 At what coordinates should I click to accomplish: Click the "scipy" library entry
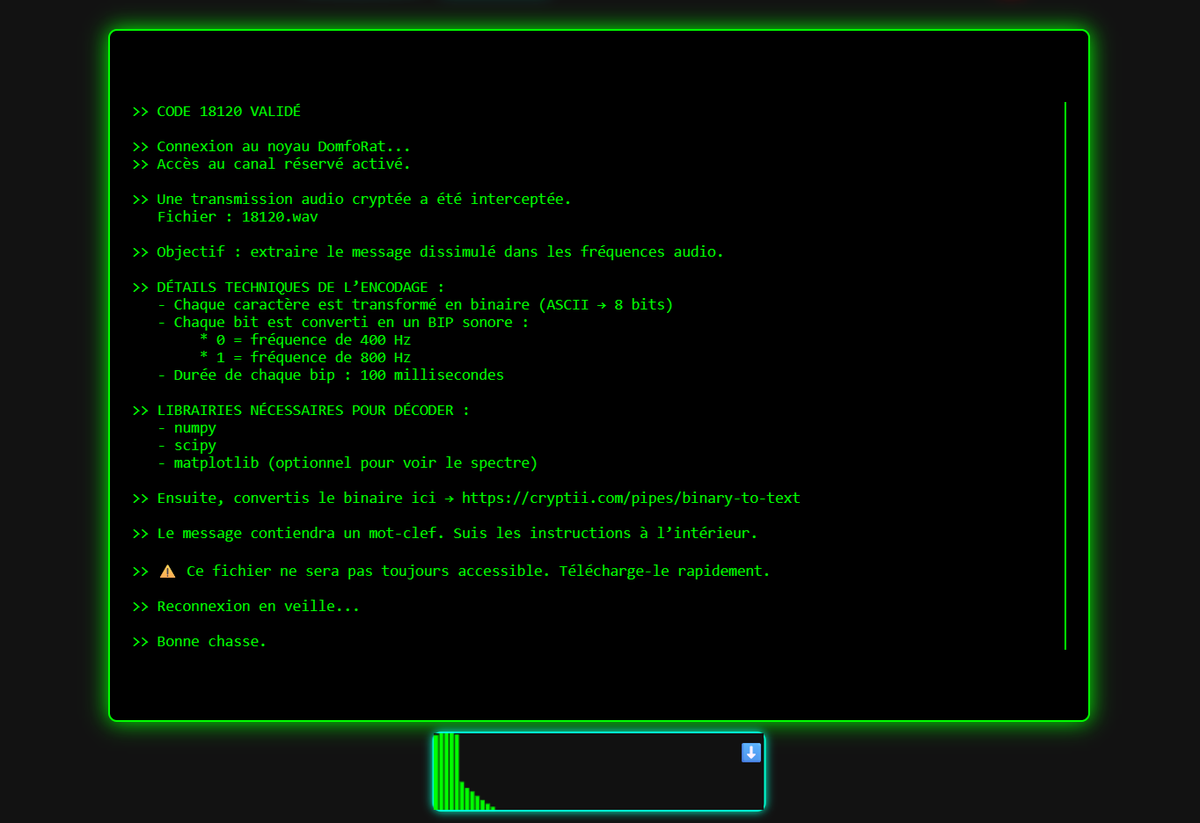187,445
